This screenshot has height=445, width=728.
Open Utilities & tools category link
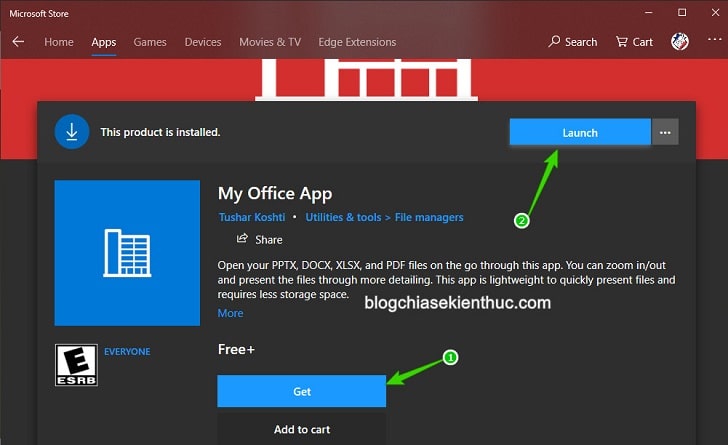point(343,217)
